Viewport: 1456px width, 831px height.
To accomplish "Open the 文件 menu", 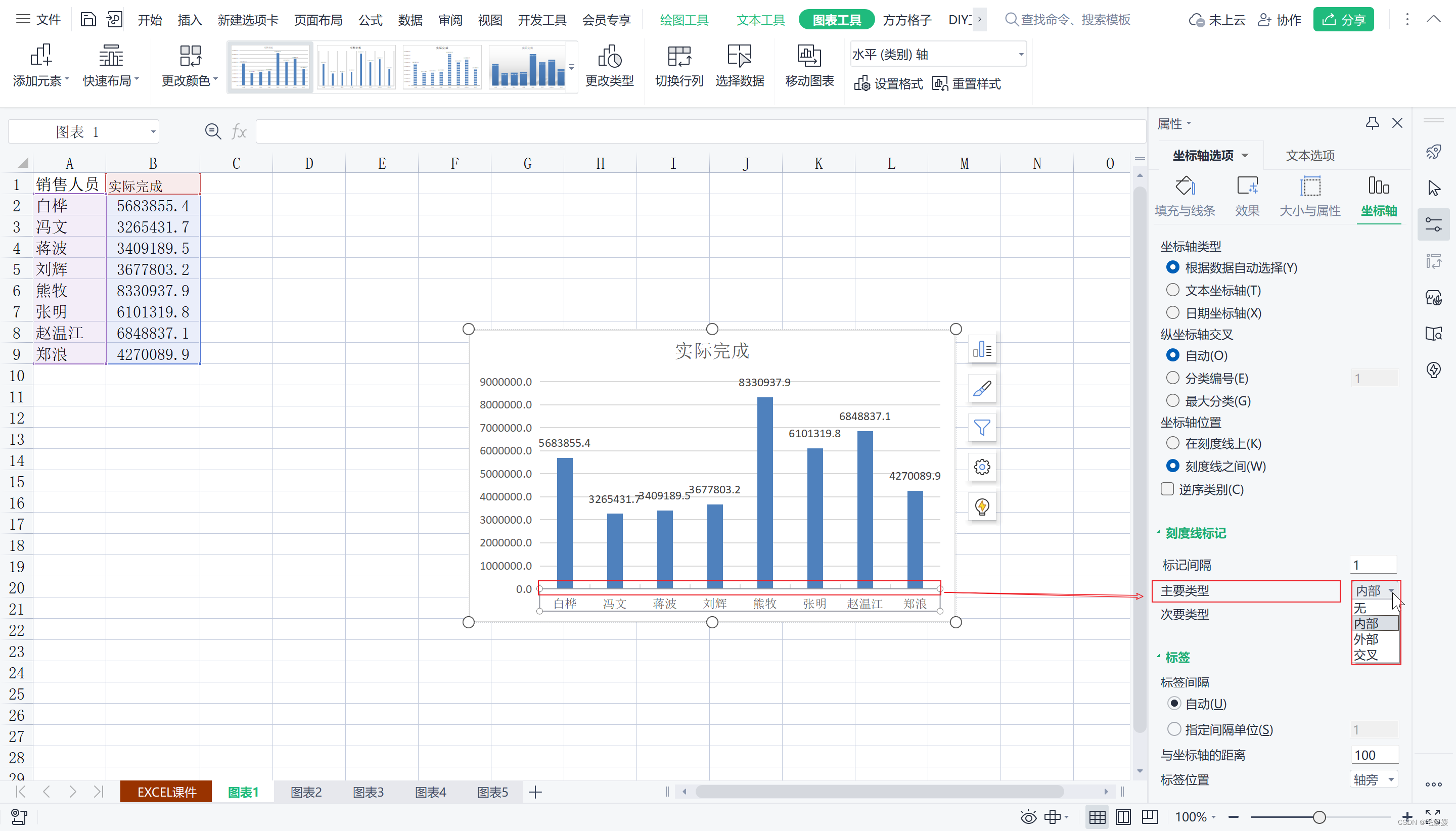I will 38,19.
